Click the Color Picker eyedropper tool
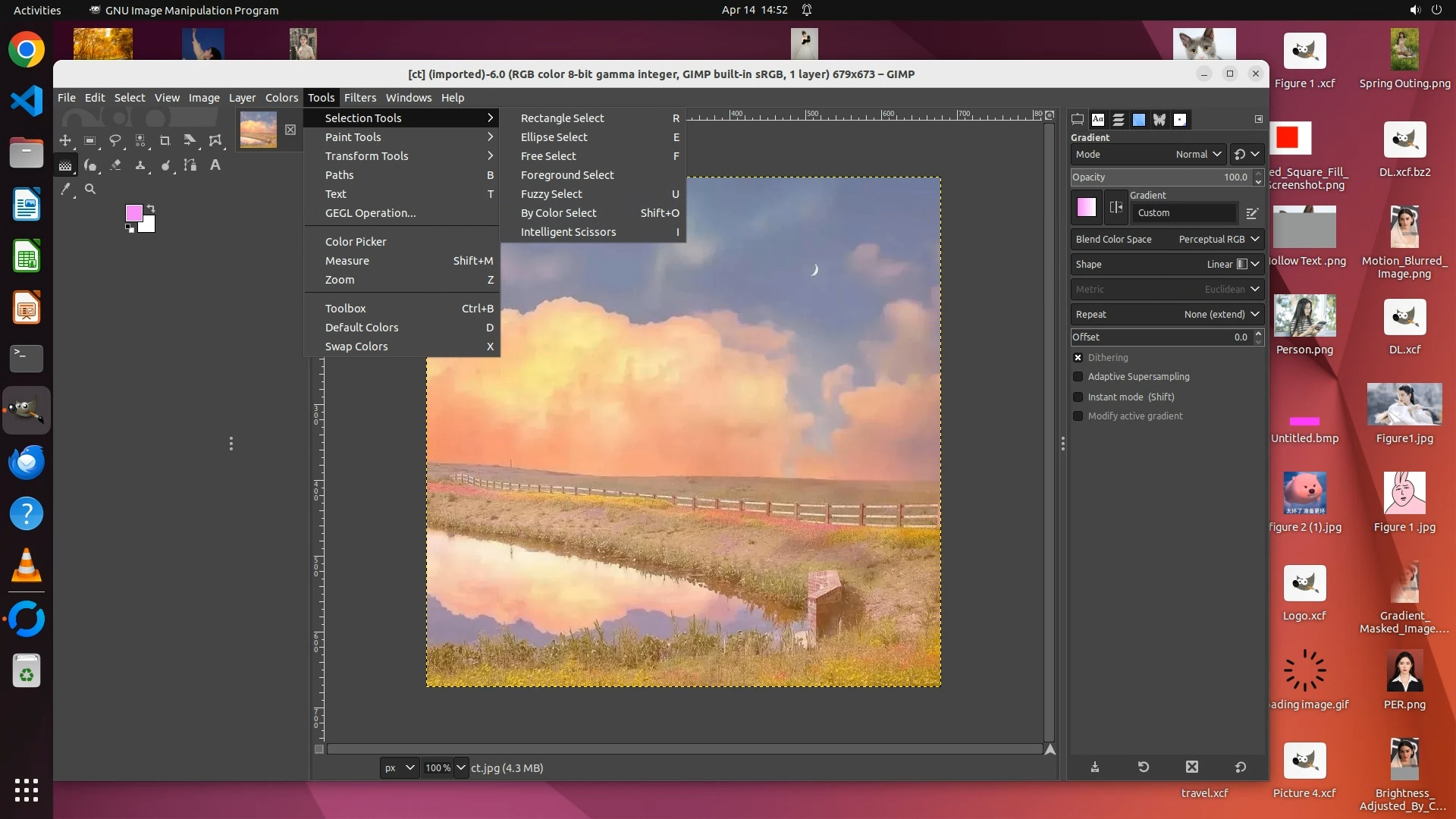The image size is (1456, 819). tap(67, 189)
